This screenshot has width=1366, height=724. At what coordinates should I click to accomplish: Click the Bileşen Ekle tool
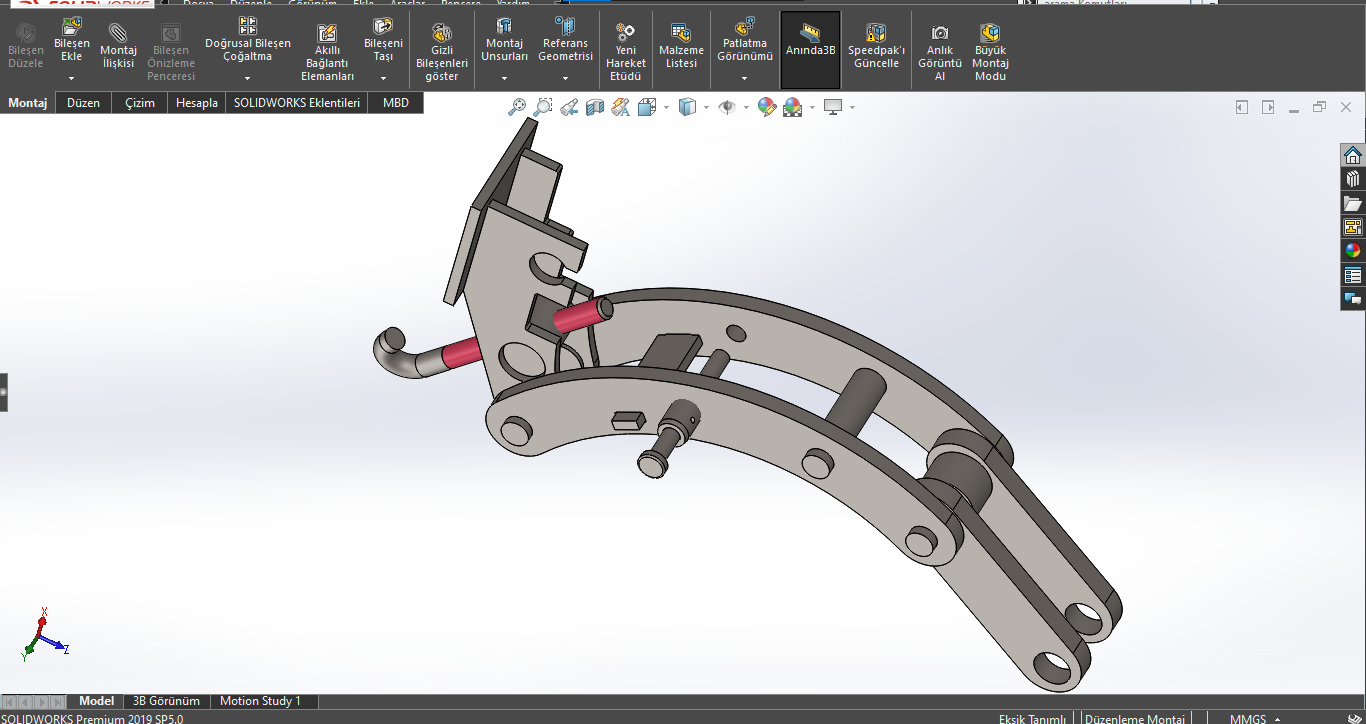(72, 40)
